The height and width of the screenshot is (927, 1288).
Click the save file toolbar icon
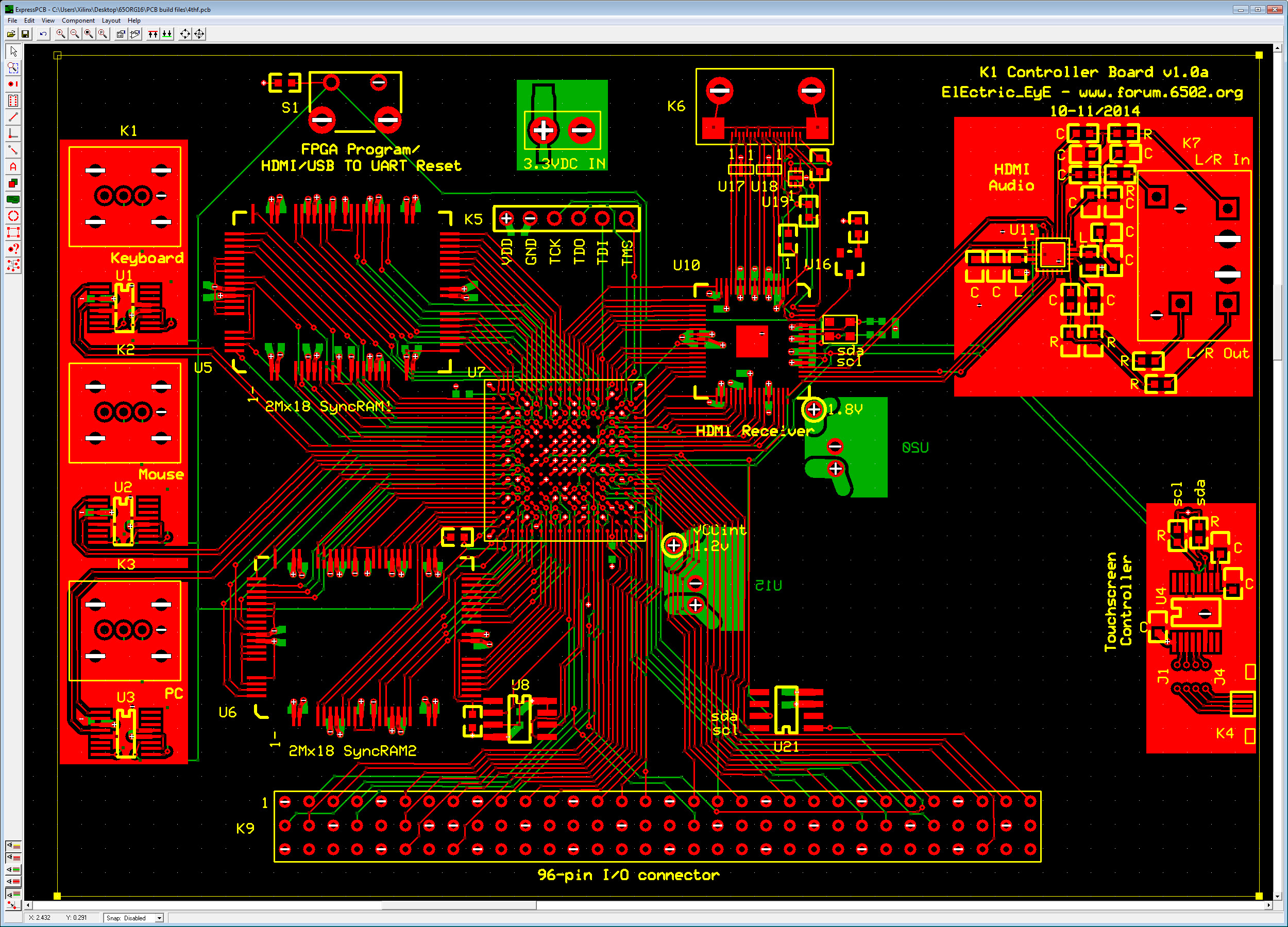pos(25,34)
